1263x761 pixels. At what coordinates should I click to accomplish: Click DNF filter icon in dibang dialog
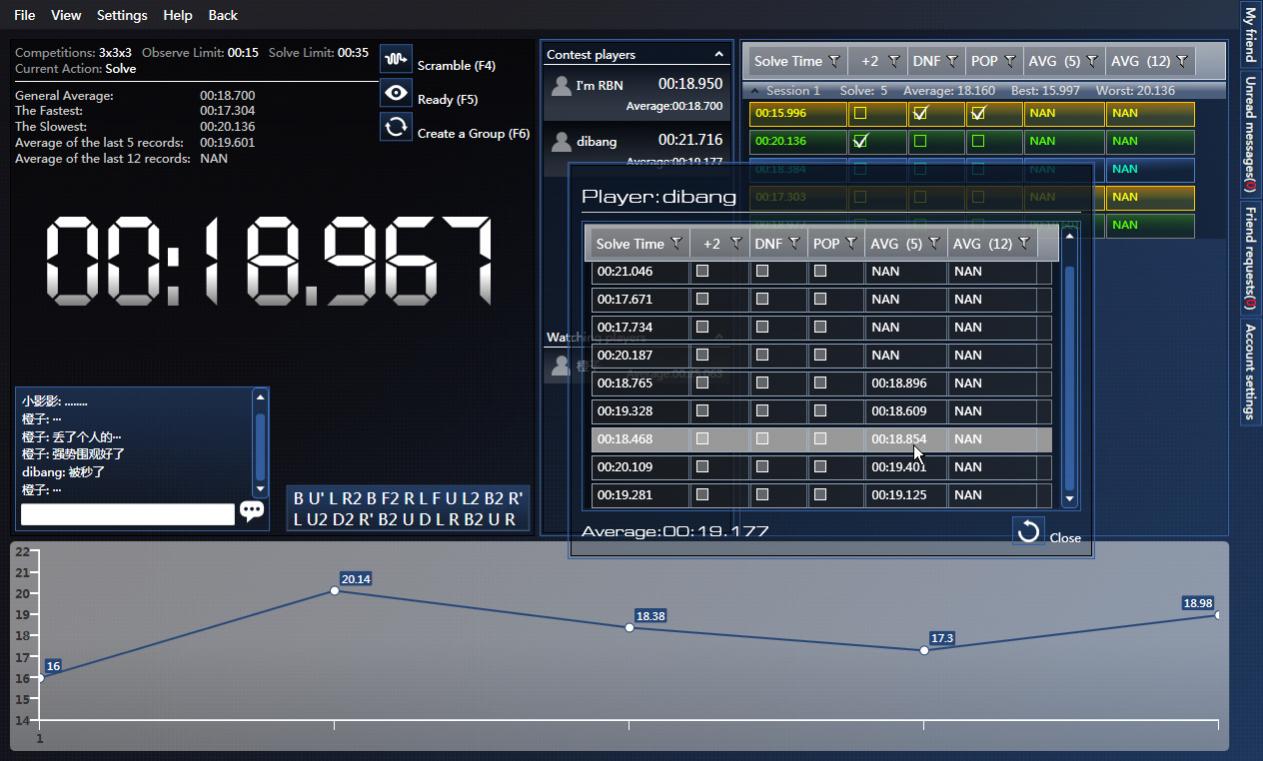794,243
